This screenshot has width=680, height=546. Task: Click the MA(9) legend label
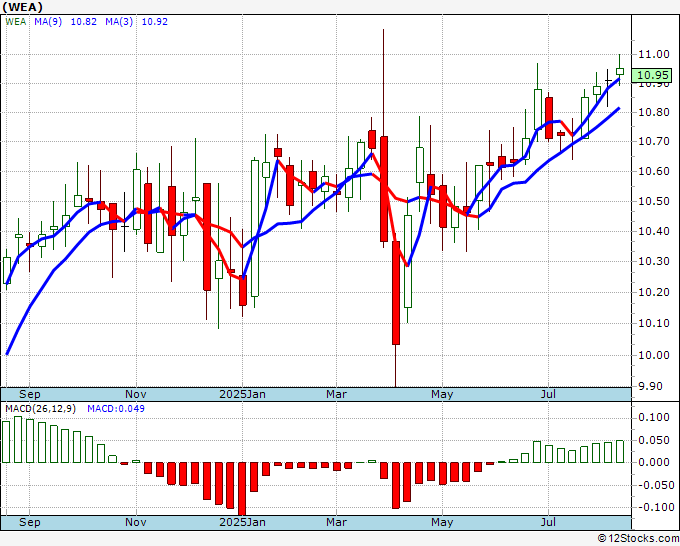(48, 22)
